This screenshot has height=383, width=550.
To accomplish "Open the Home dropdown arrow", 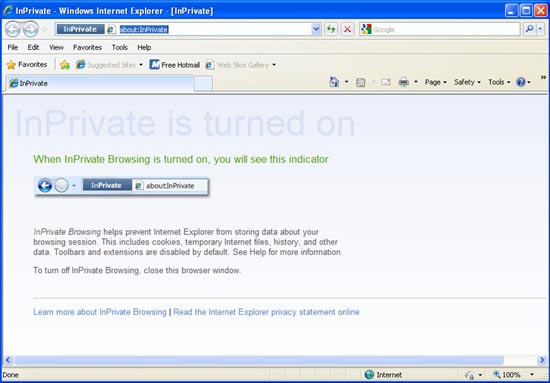I will [x=346, y=82].
